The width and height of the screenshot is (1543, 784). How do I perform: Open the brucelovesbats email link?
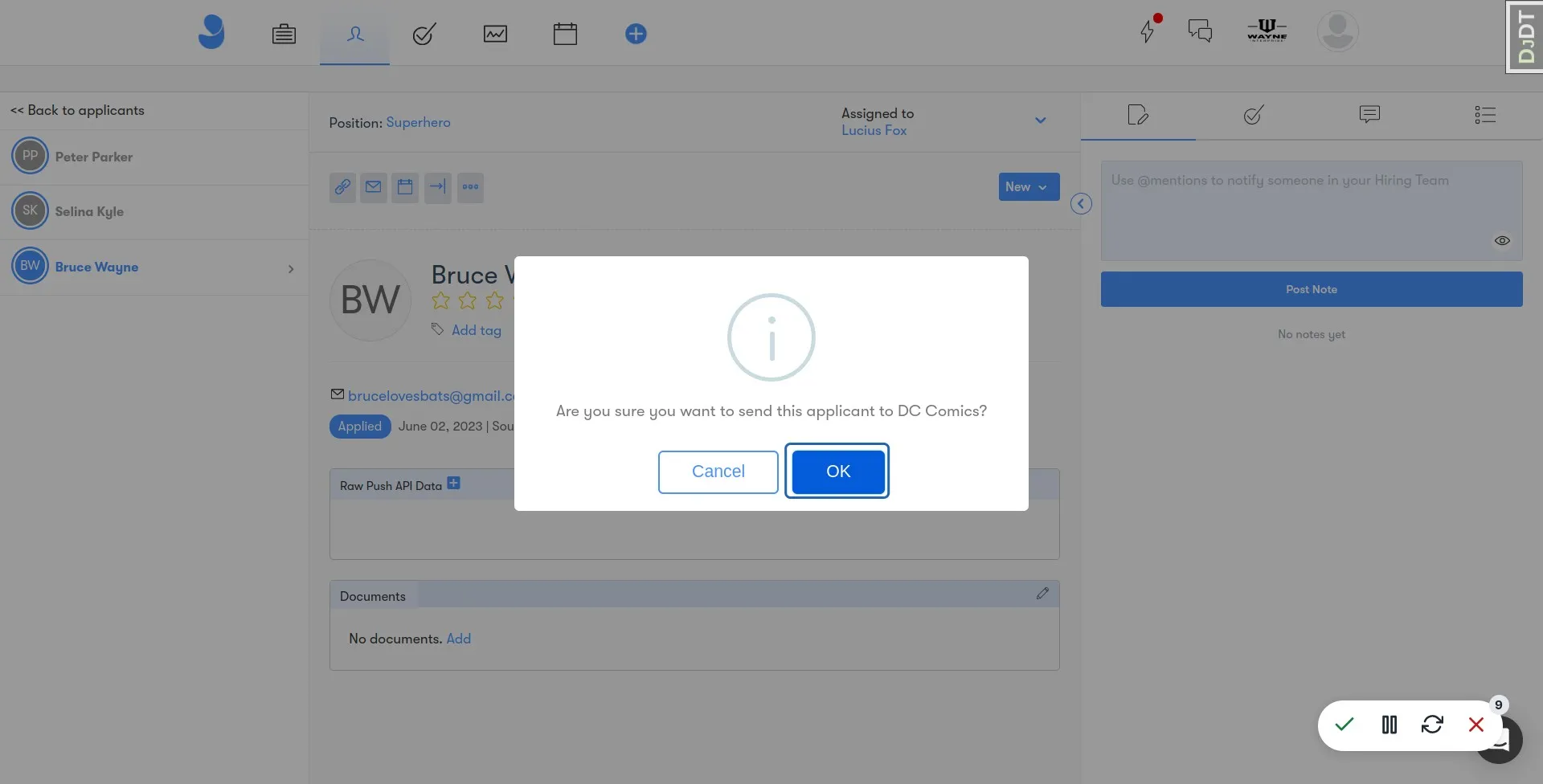tap(431, 396)
